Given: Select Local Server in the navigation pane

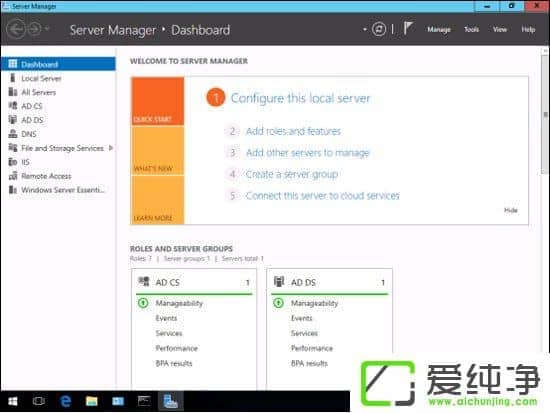Looking at the screenshot, I should pos(58,78).
